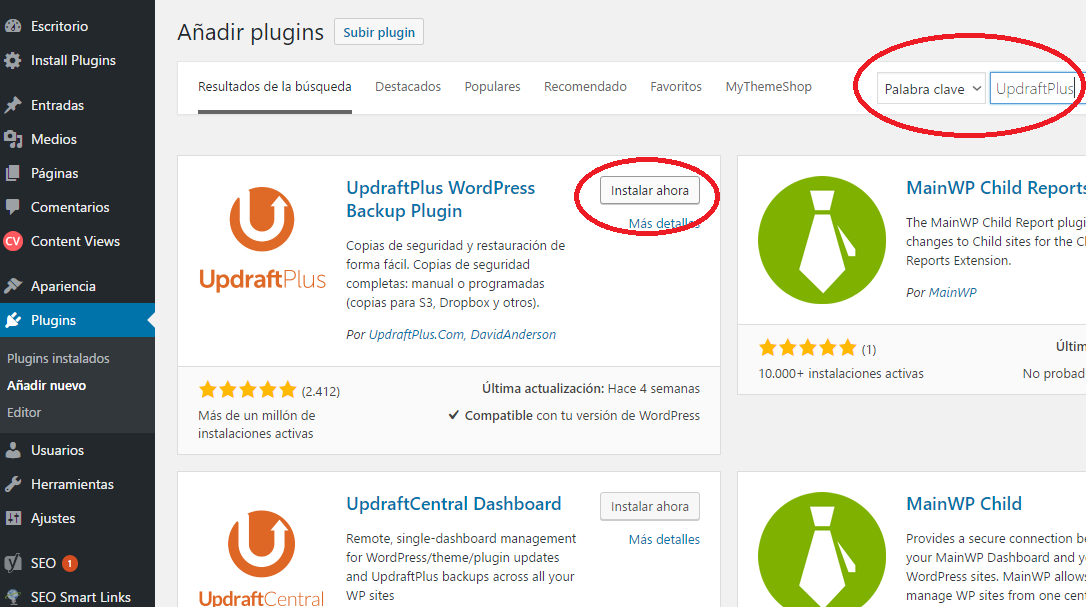Open the Escritorio menu
1086x607 pixels.
pos(60,26)
